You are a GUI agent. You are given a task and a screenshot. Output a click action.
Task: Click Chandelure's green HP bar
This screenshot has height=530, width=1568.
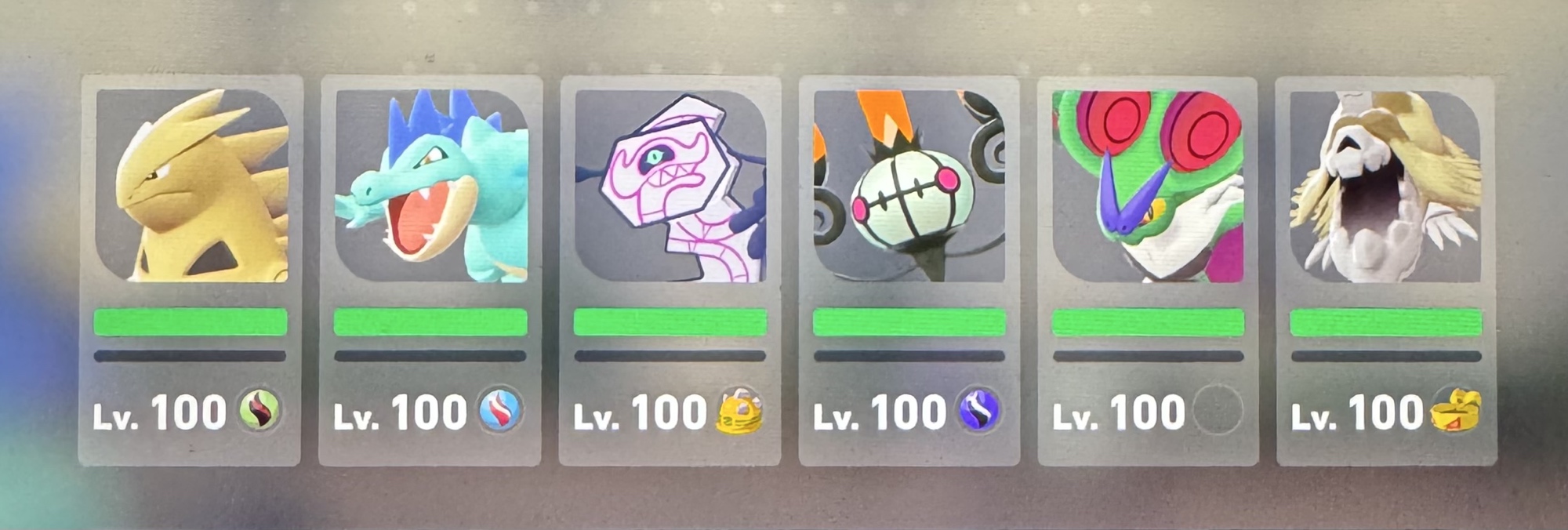coord(909,322)
